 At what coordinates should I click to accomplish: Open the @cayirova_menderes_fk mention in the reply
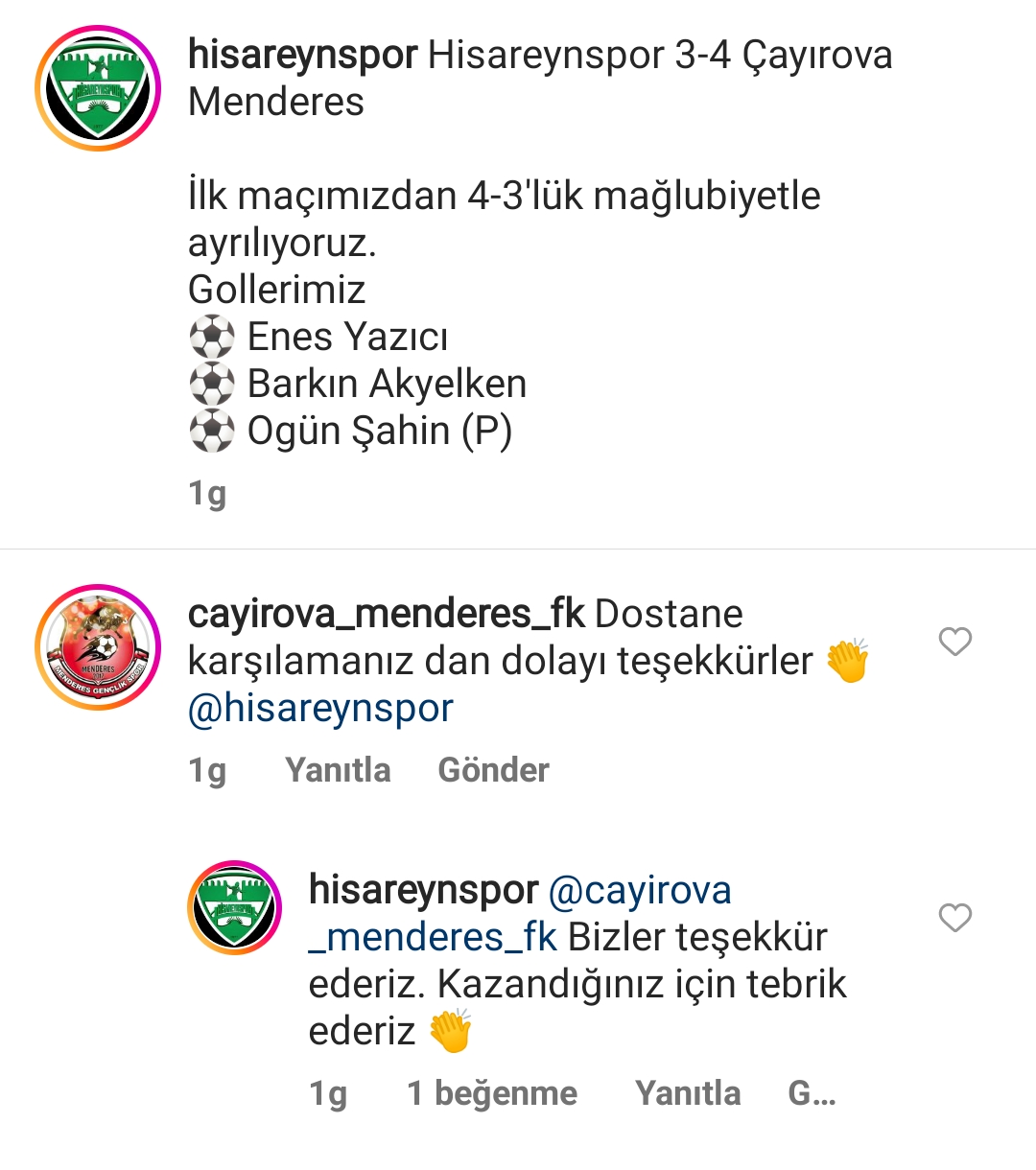coord(520,913)
